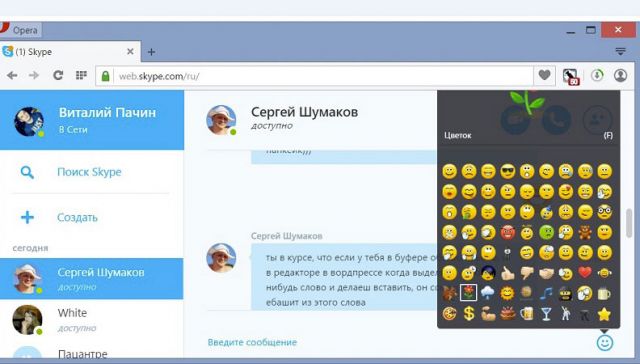Open the Speed Dial grid
Viewport: 640px width, 364px height.
click(81, 75)
